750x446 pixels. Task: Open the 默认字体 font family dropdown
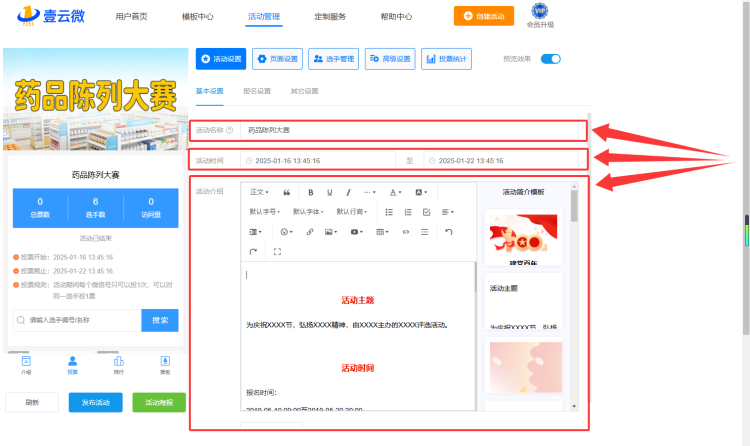[308, 212]
